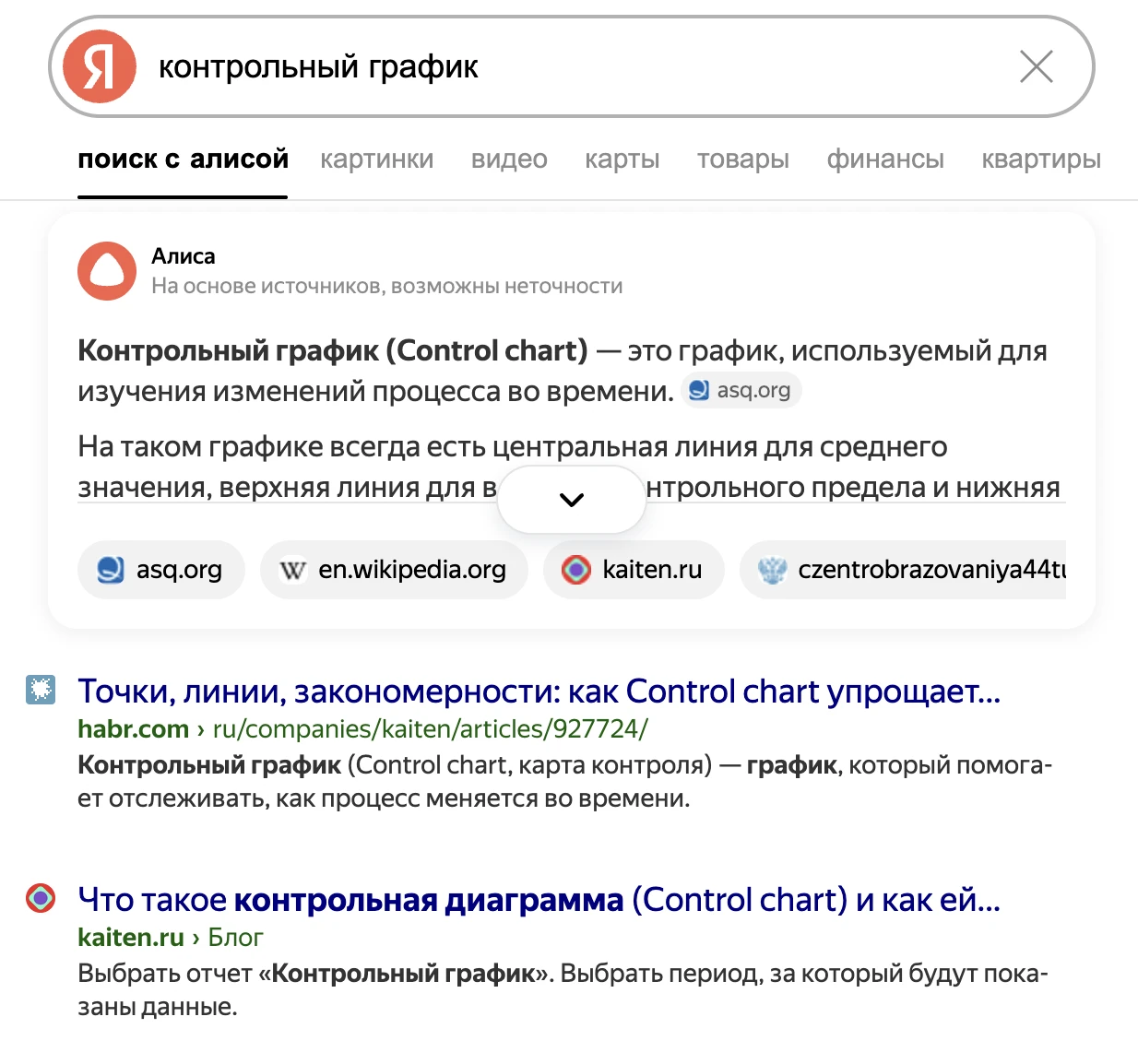Click the habr.com result favicon
This screenshot has width=1138, height=1064.
coord(41,690)
